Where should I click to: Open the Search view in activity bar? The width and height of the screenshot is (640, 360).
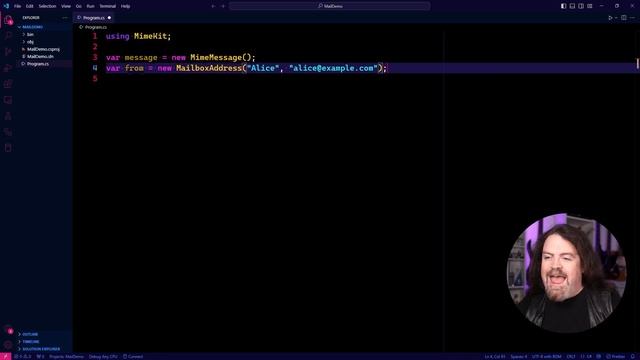8,36
